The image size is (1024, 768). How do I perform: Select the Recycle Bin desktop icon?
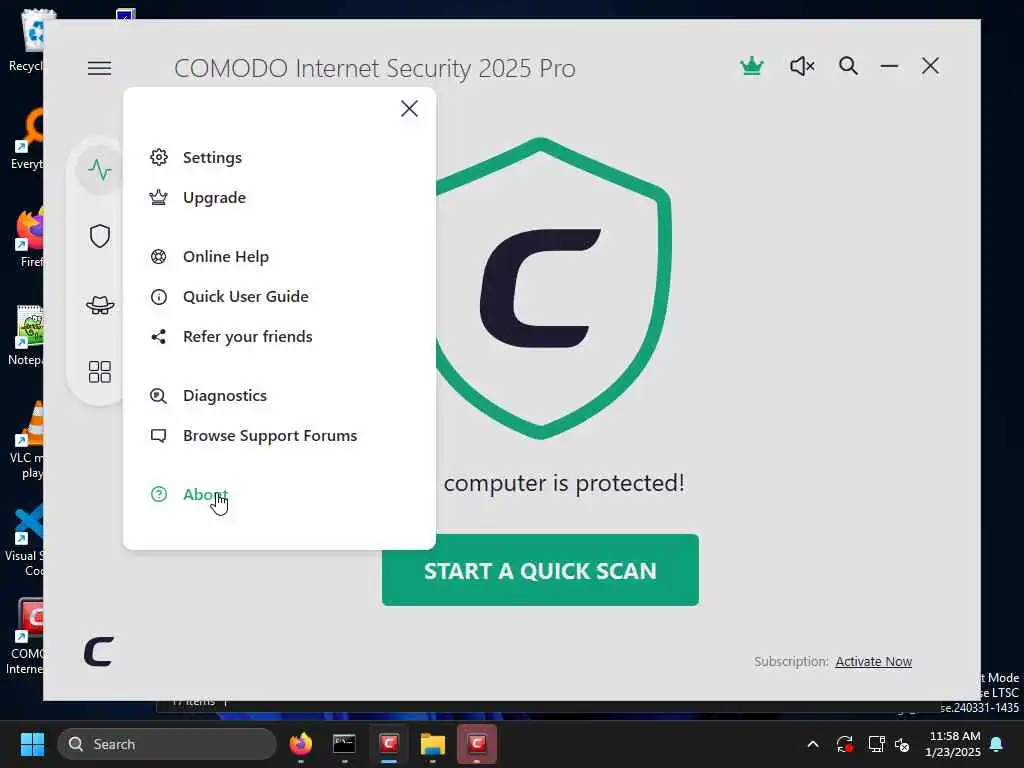click(x=25, y=40)
